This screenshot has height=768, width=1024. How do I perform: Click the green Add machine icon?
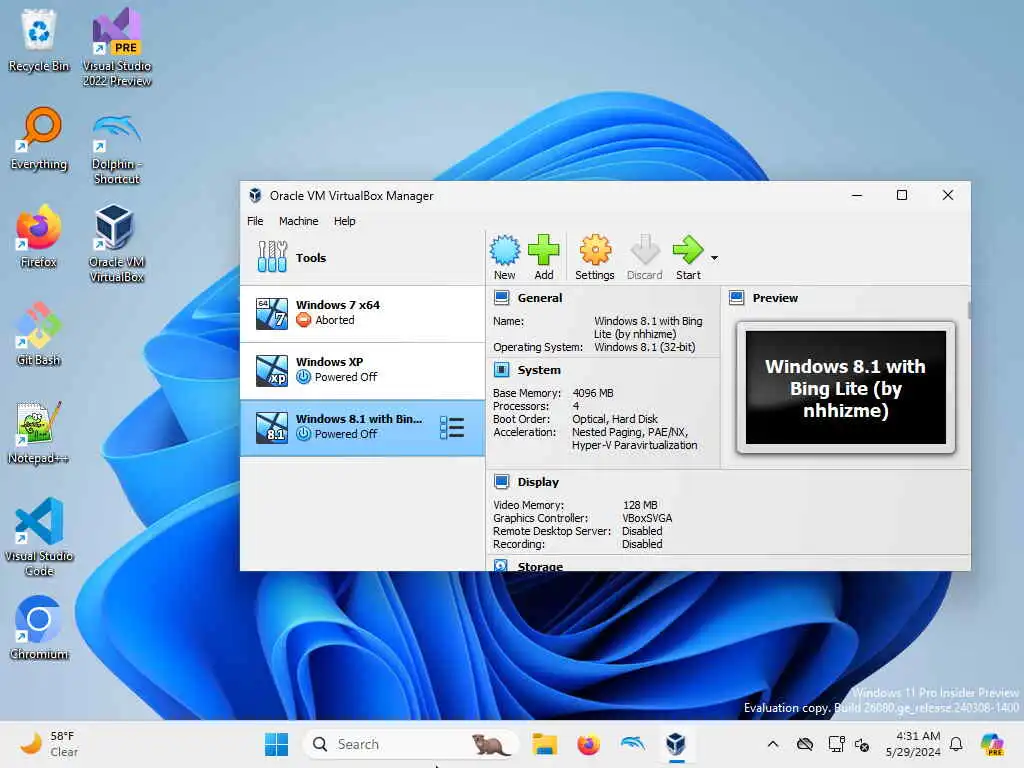coord(543,257)
